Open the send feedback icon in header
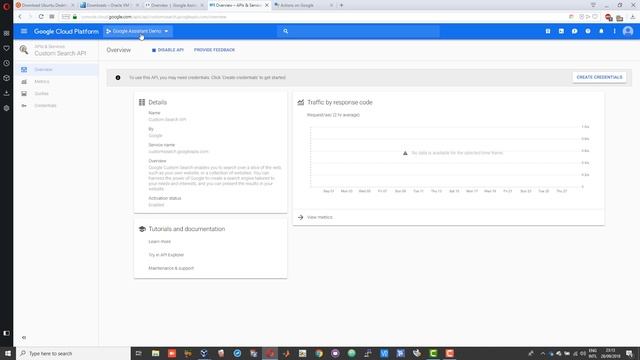 (x=574, y=31)
